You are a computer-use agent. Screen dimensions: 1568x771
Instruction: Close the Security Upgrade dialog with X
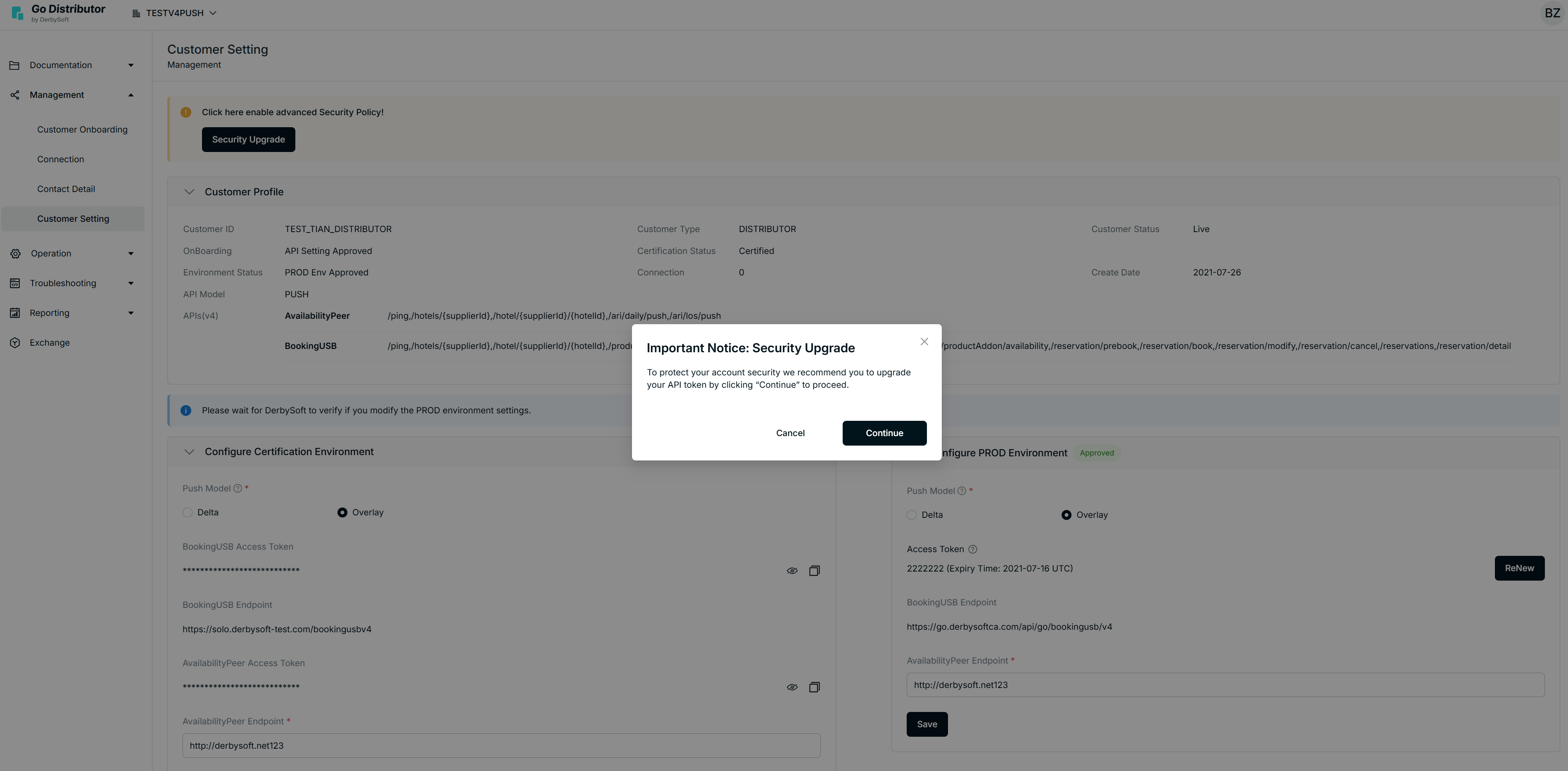[x=924, y=342]
